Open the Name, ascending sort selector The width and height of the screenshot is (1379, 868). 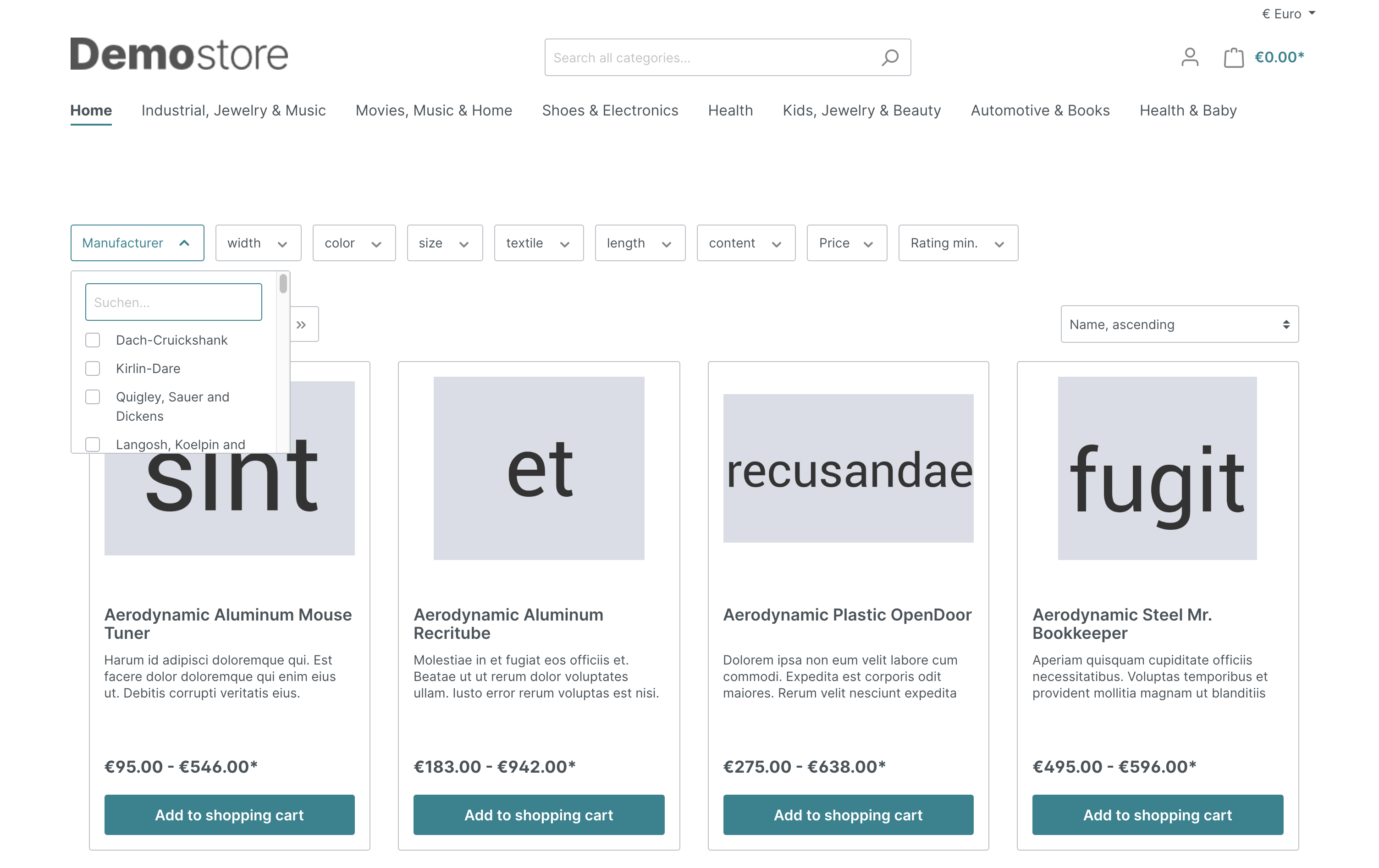point(1180,324)
